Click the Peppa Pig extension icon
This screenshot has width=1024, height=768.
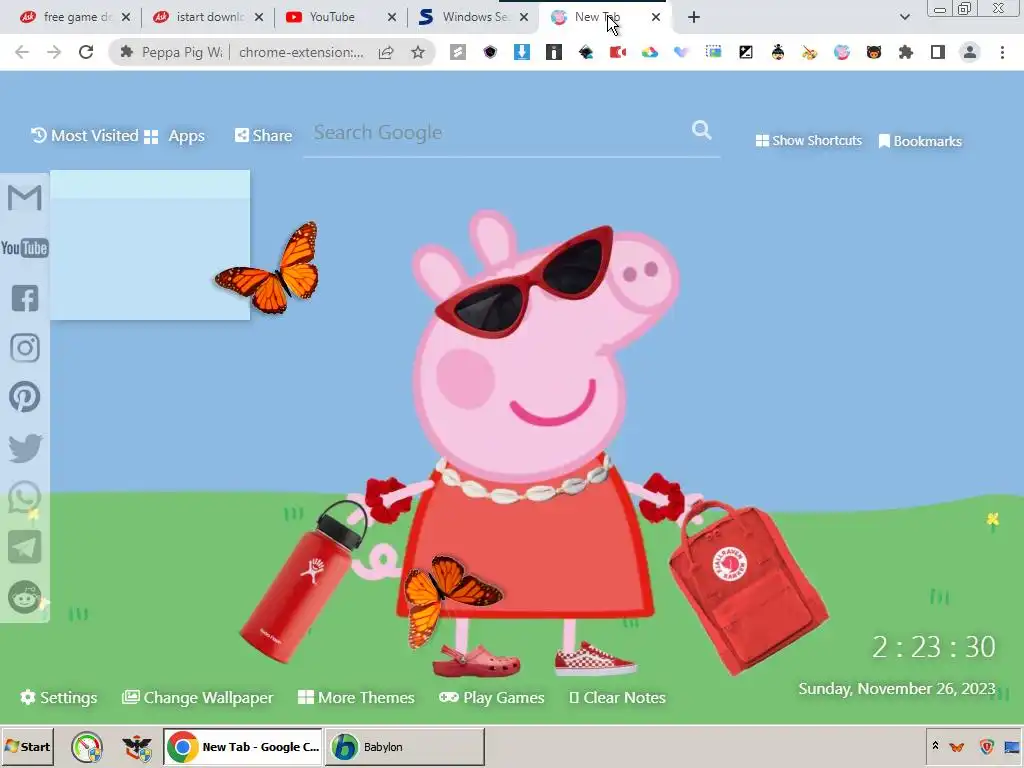842,52
